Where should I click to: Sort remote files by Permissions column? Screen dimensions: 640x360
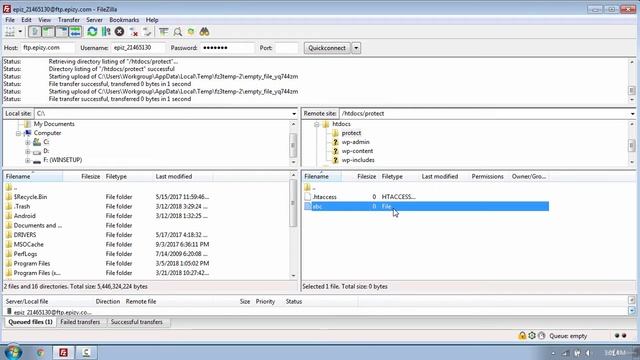pyautogui.click(x=487, y=177)
